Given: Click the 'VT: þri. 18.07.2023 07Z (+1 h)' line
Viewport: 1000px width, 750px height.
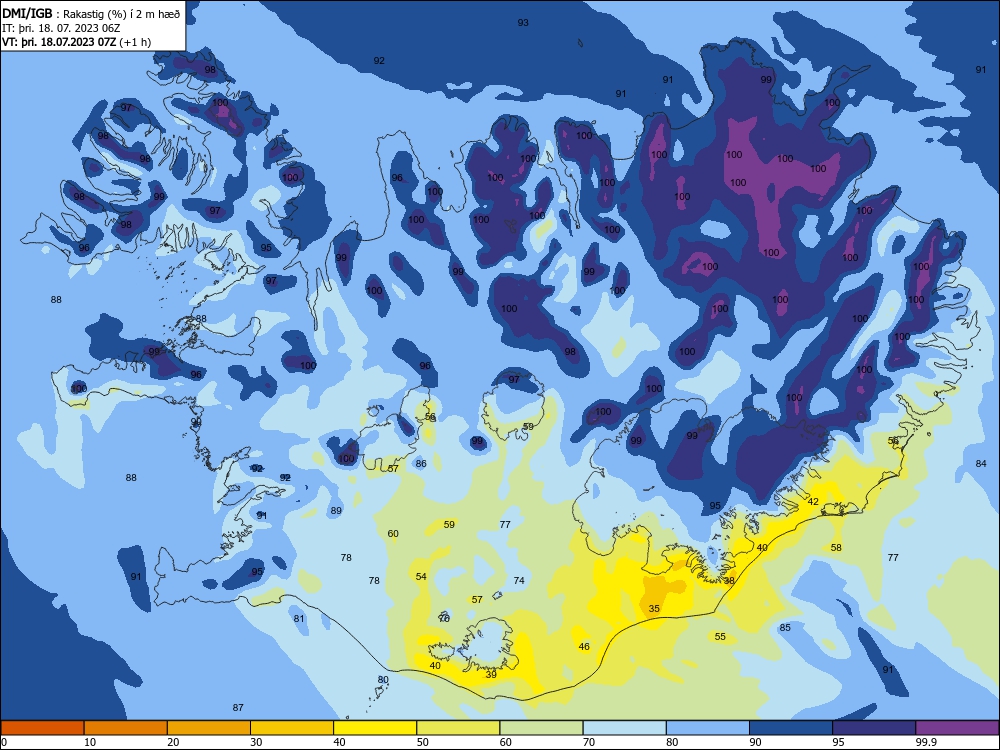Looking at the screenshot, I should 77,42.
